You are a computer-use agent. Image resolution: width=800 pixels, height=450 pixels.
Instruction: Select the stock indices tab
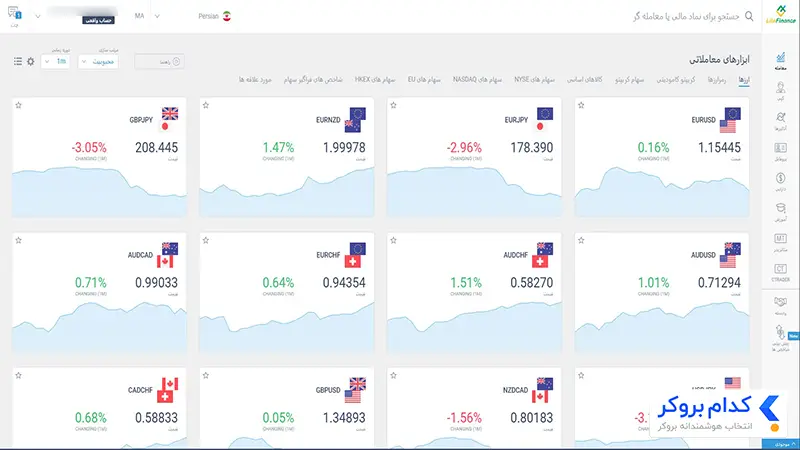pos(313,80)
